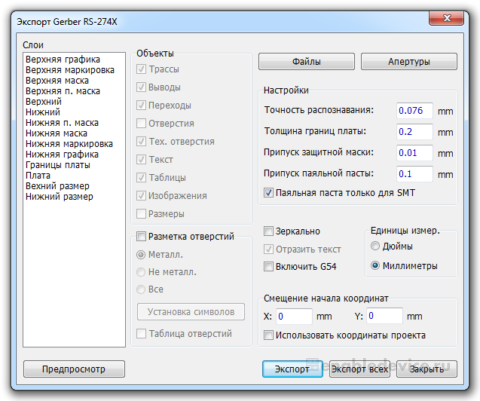Click the X offset input field
480x401 pixels.
[x=294, y=316]
